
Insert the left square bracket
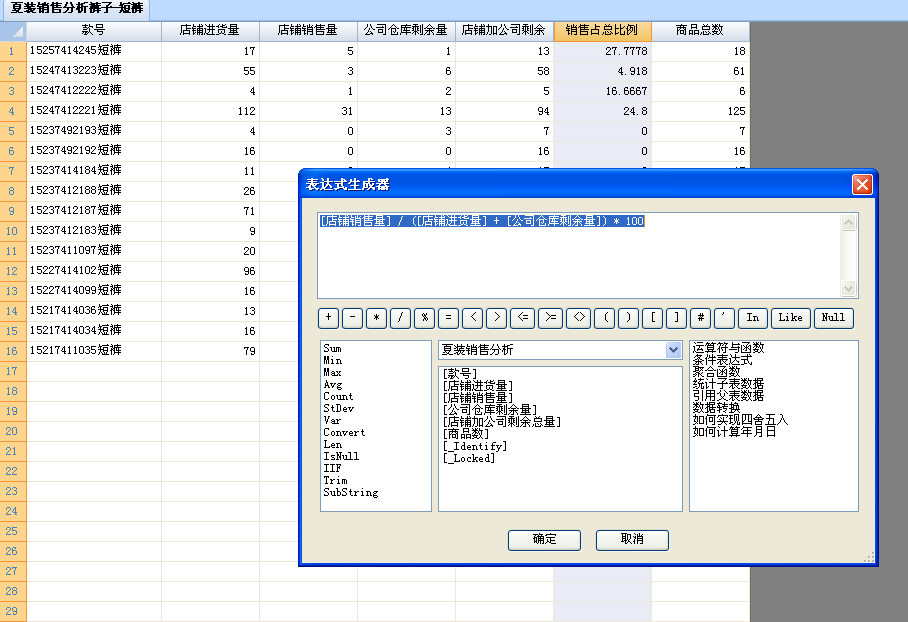(653, 317)
